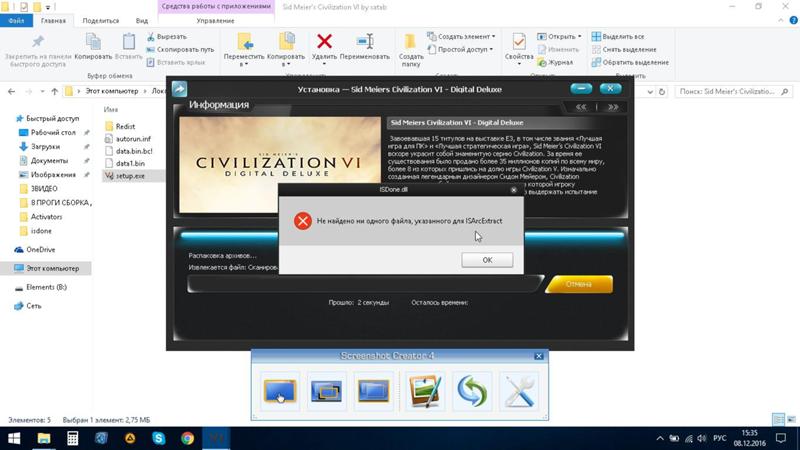Refresh the Explorer address bar

coord(662,92)
